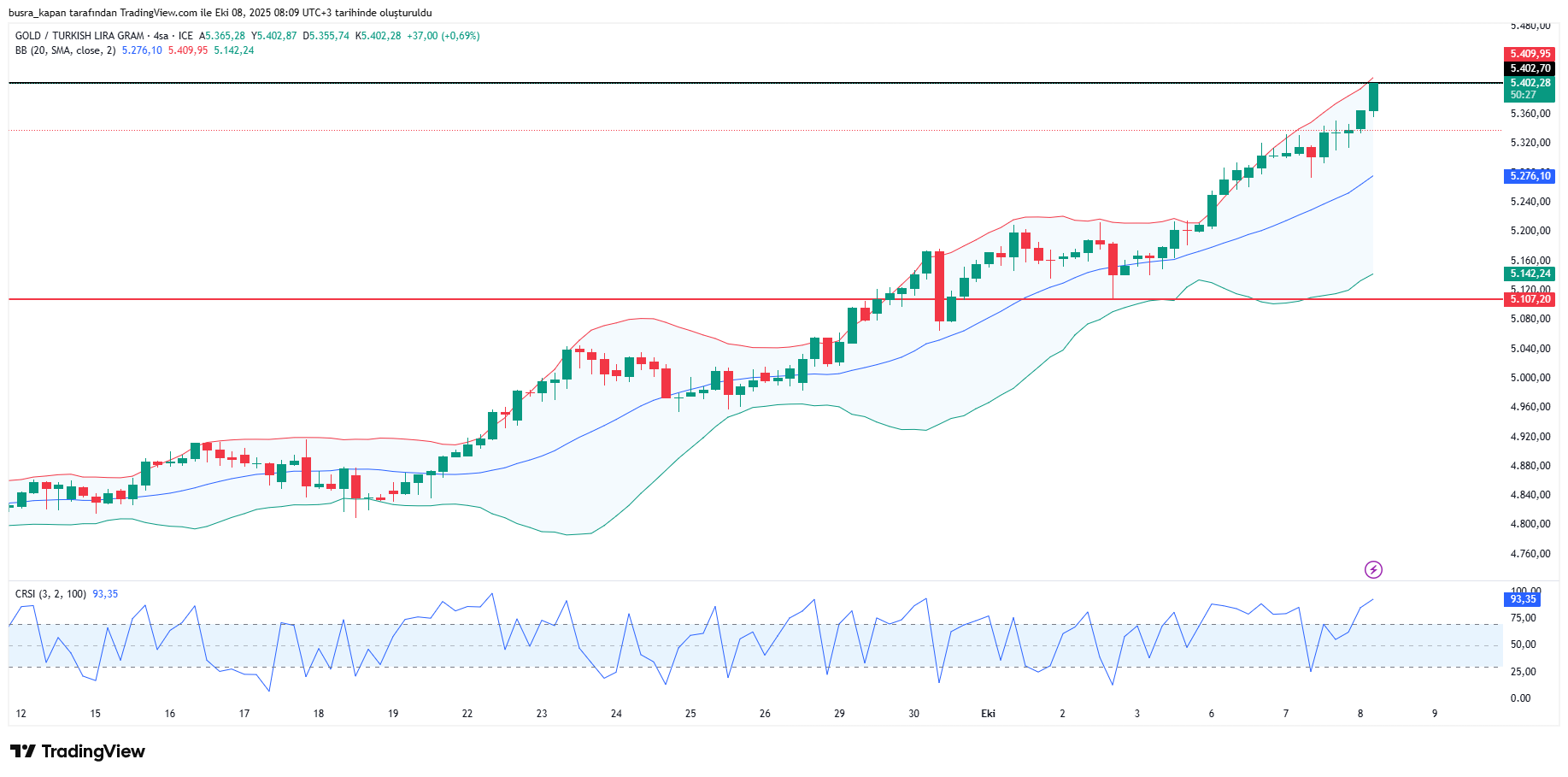The image size is (1568, 777).
Task: Select the GOLD / TURKISH LIRA GRAM title
Action: [x=79, y=36]
